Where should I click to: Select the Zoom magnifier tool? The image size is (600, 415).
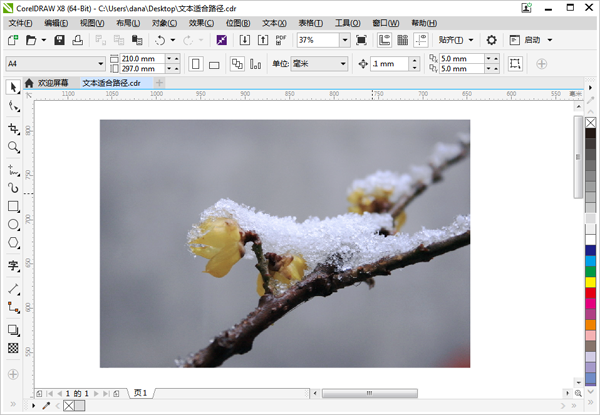click(14, 147)
